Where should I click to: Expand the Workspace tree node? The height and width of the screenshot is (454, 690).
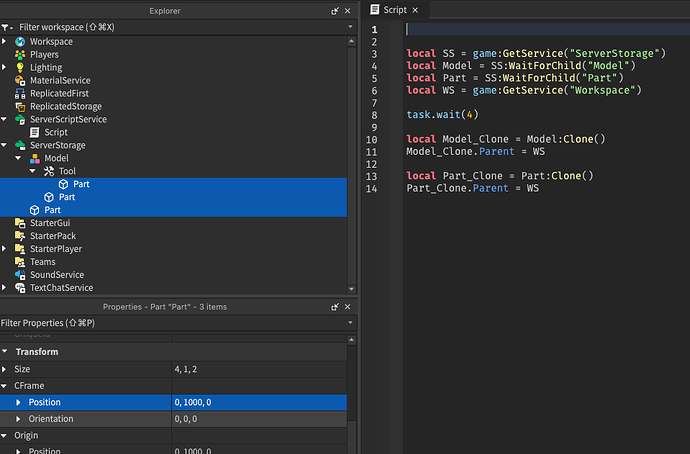4,41
